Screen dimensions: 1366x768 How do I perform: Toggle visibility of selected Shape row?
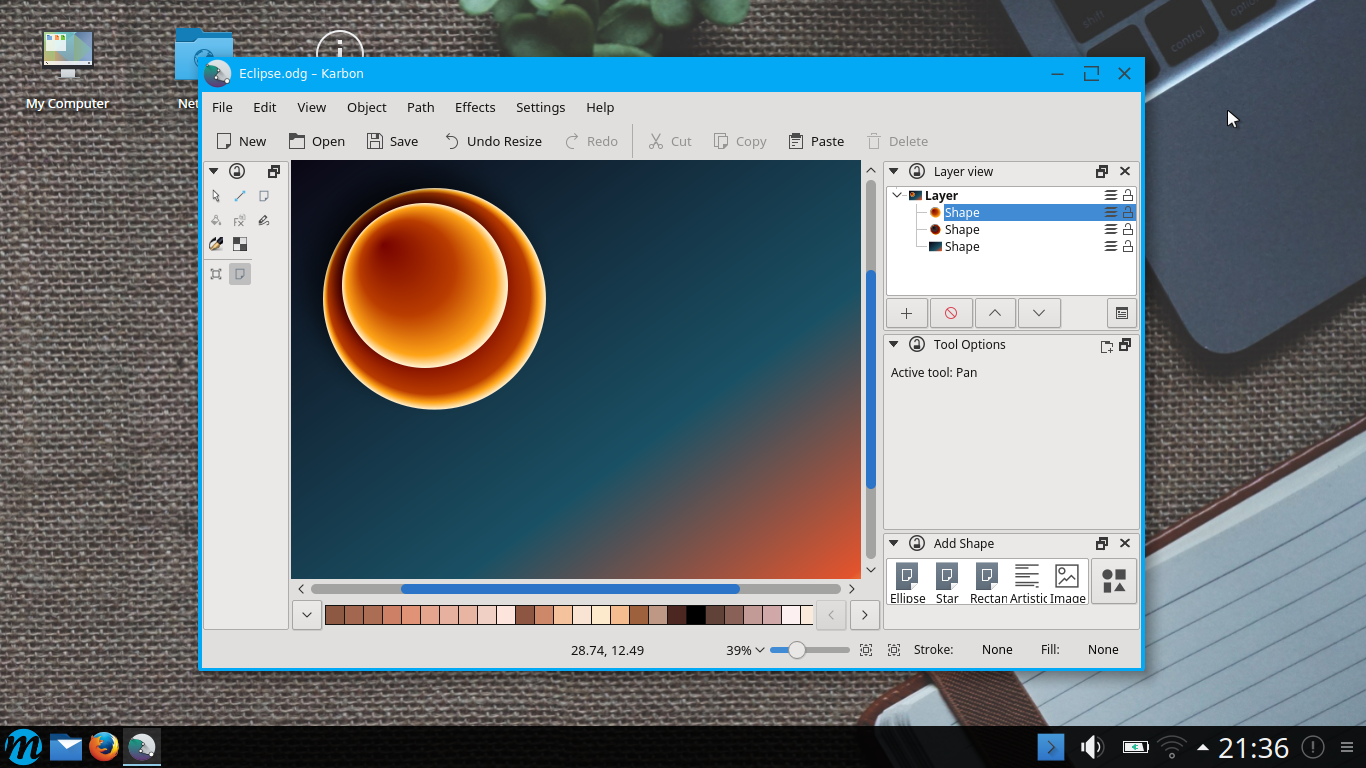pos(1110,212)
